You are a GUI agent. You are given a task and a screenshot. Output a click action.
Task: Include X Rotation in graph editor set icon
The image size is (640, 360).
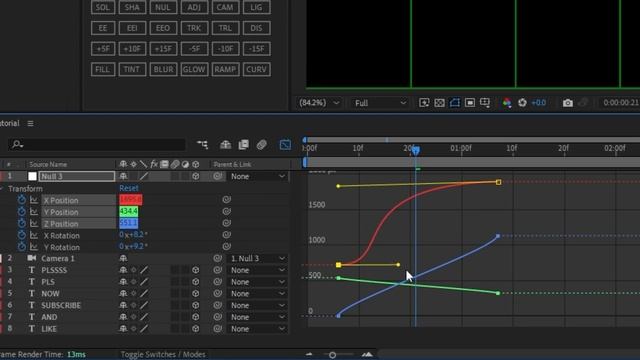coord(34,236)
